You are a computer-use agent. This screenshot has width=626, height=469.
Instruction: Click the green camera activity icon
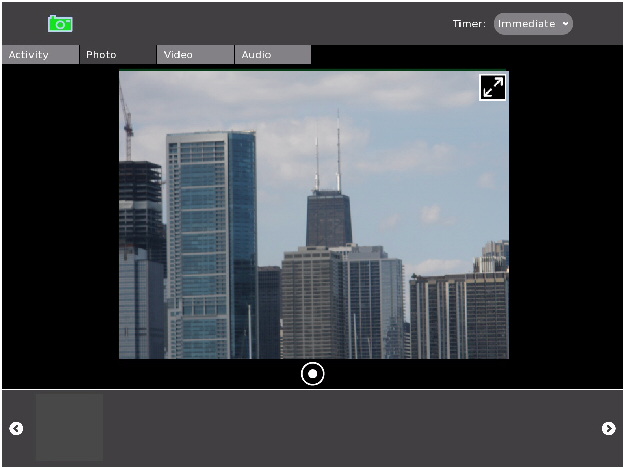pos(60,23)
